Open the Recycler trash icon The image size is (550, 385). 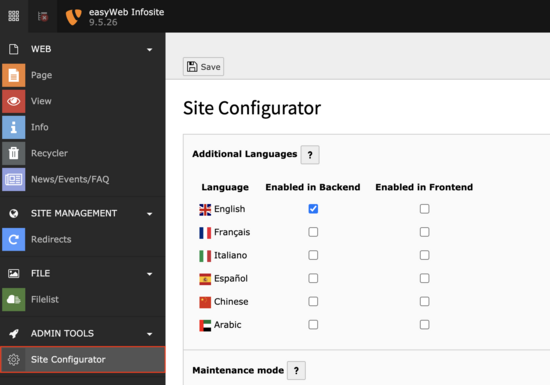(x=14, y=153)
